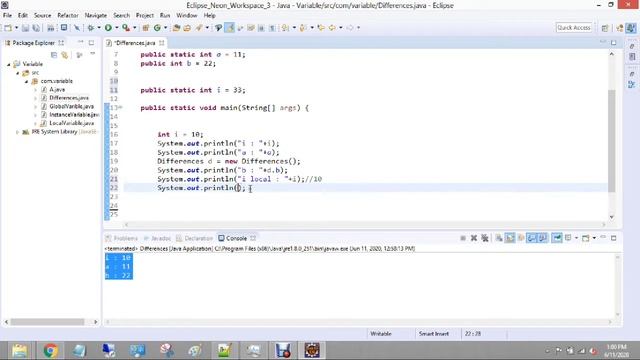
Task: Click the editor vertical scrollbar
Action: 611,141
